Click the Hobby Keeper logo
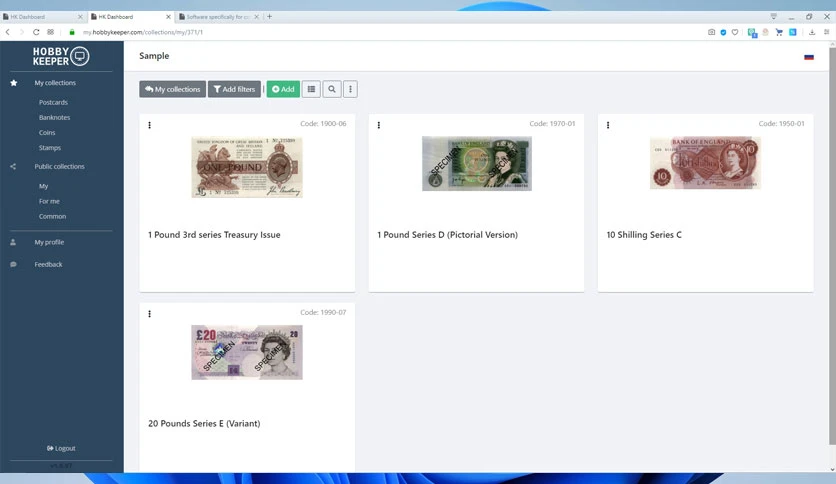Image resolution: width=836 pixels, height=484 pixels. (61, 56)
